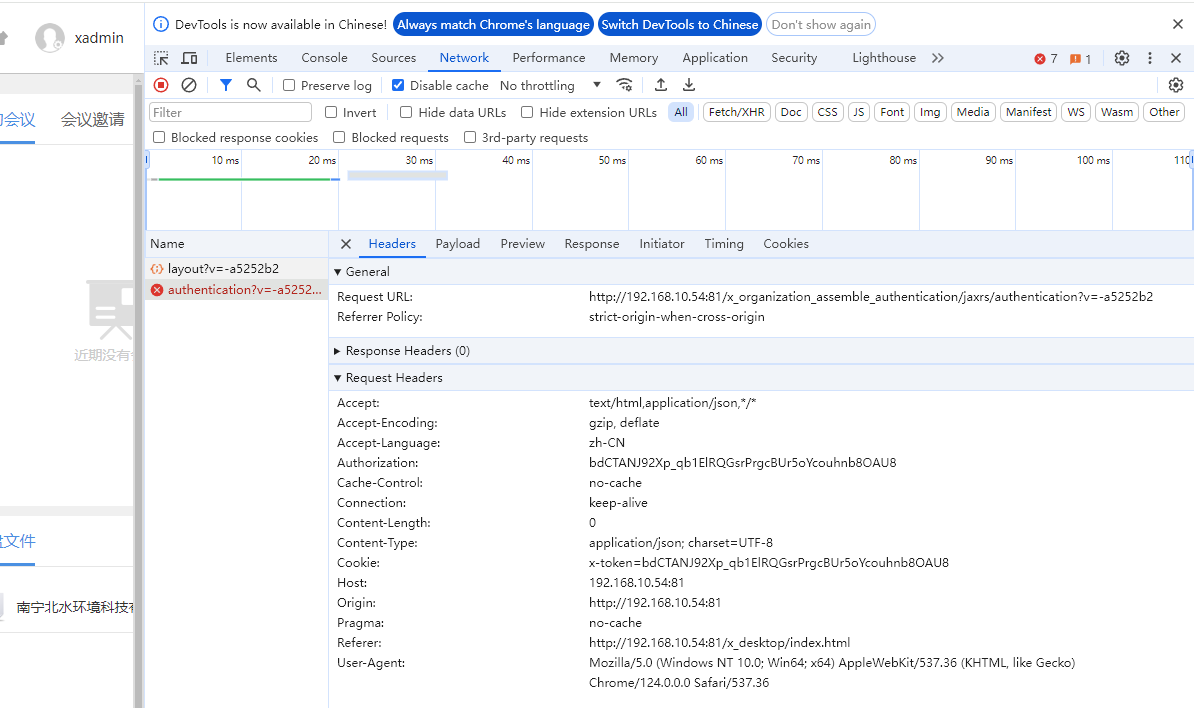
Task: Filter requests by Fetch/XHR type
Action: coord(736,112)
